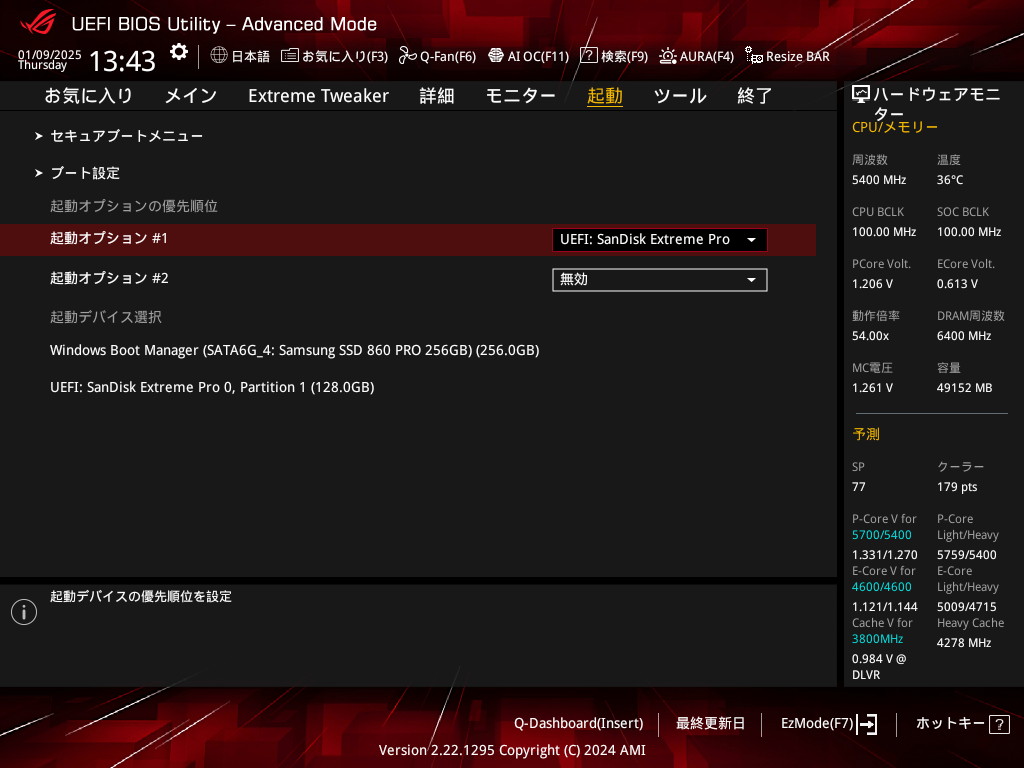This screenshot has height=768, width=1024.
Task: Expand ブート設定 submenu
Action: coord(85,173)
